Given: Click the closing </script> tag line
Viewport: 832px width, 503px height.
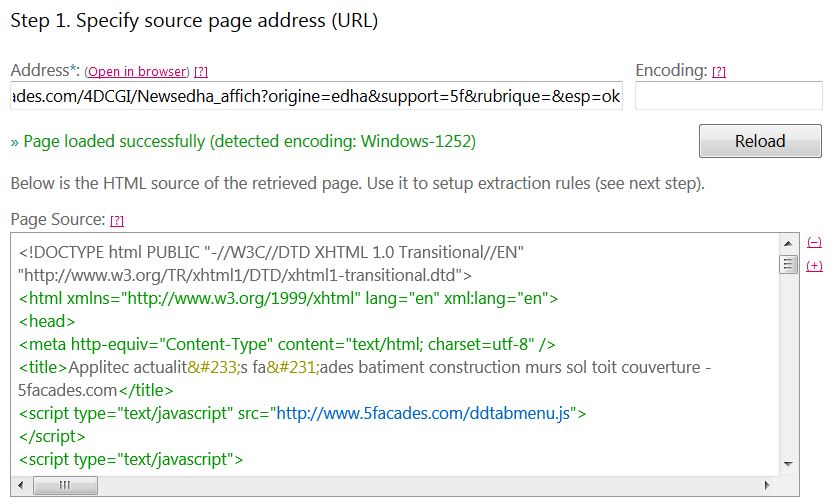Looking at the screenshot, I should coord(52,436).
